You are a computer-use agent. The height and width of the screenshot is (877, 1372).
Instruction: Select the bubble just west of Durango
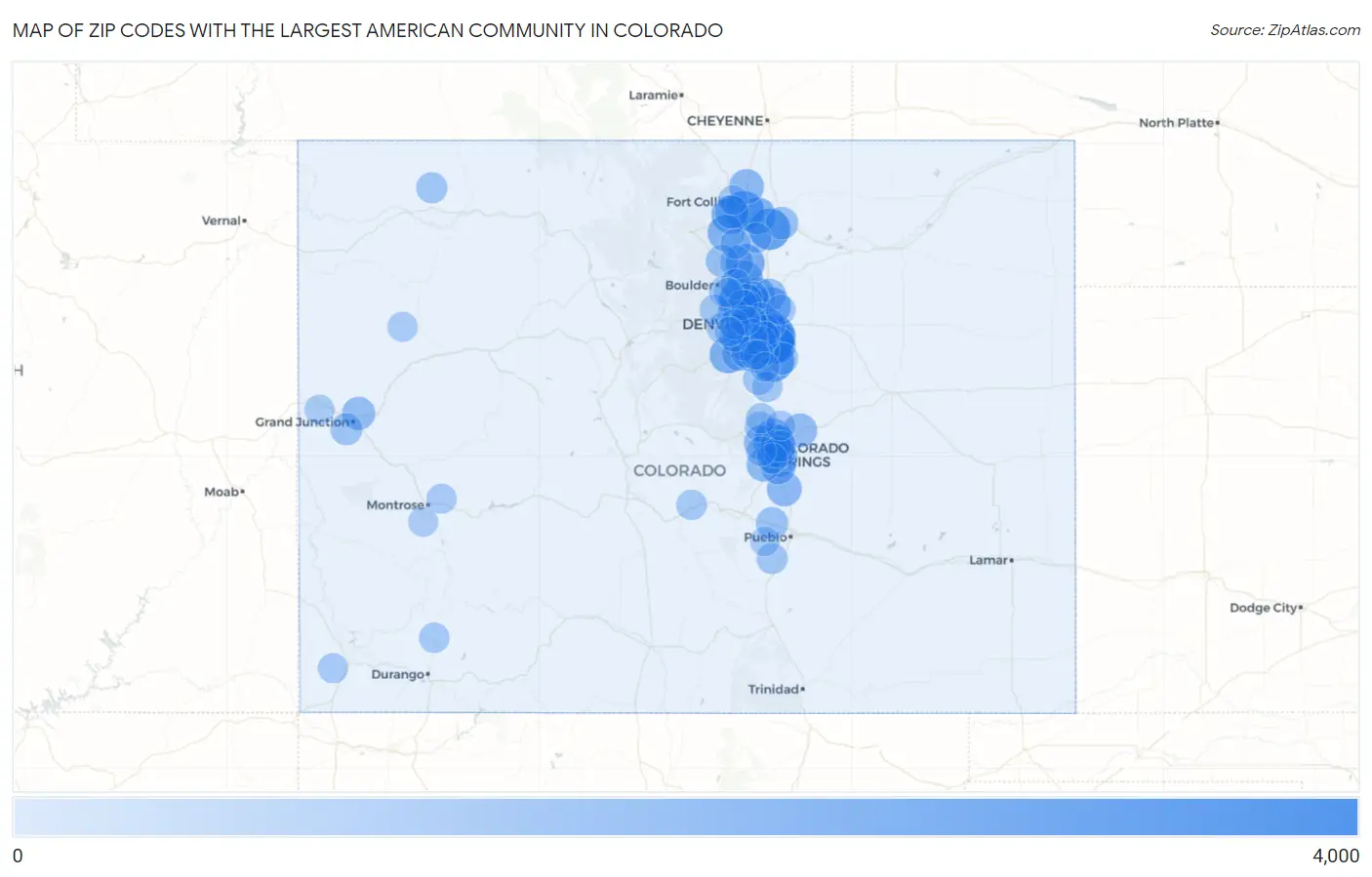[333, 668]
